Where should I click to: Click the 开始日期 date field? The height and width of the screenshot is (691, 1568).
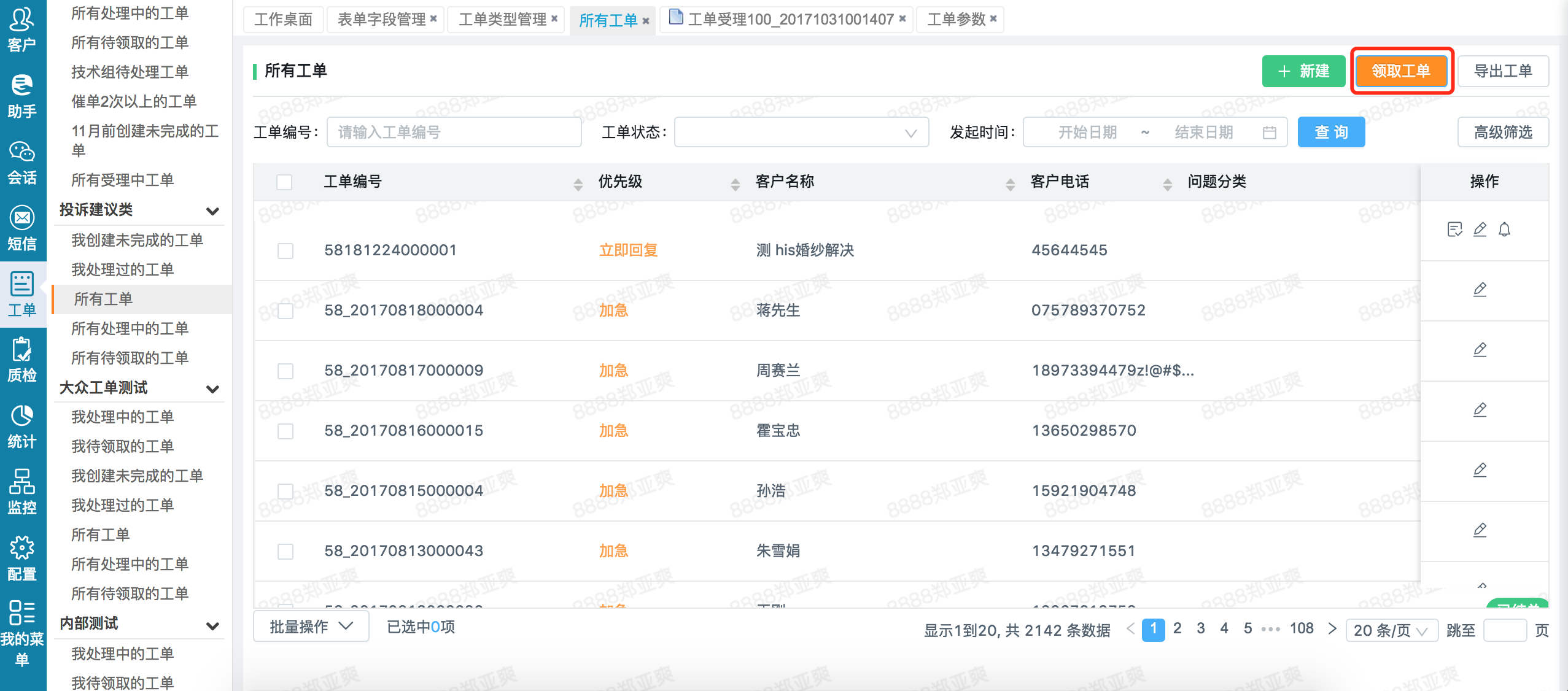click(1087, 133)
